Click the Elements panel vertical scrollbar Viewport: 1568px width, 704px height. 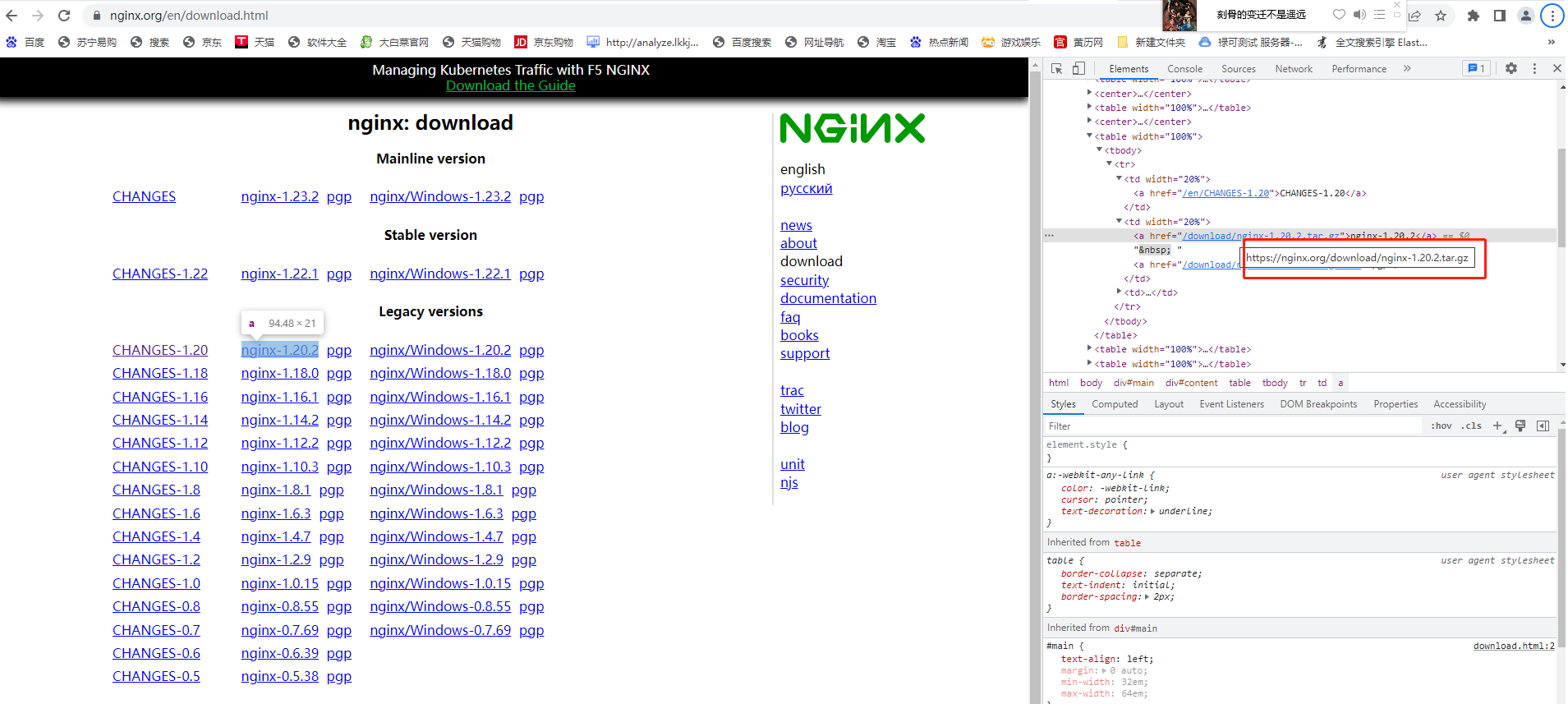click(x=1561, y=222)
